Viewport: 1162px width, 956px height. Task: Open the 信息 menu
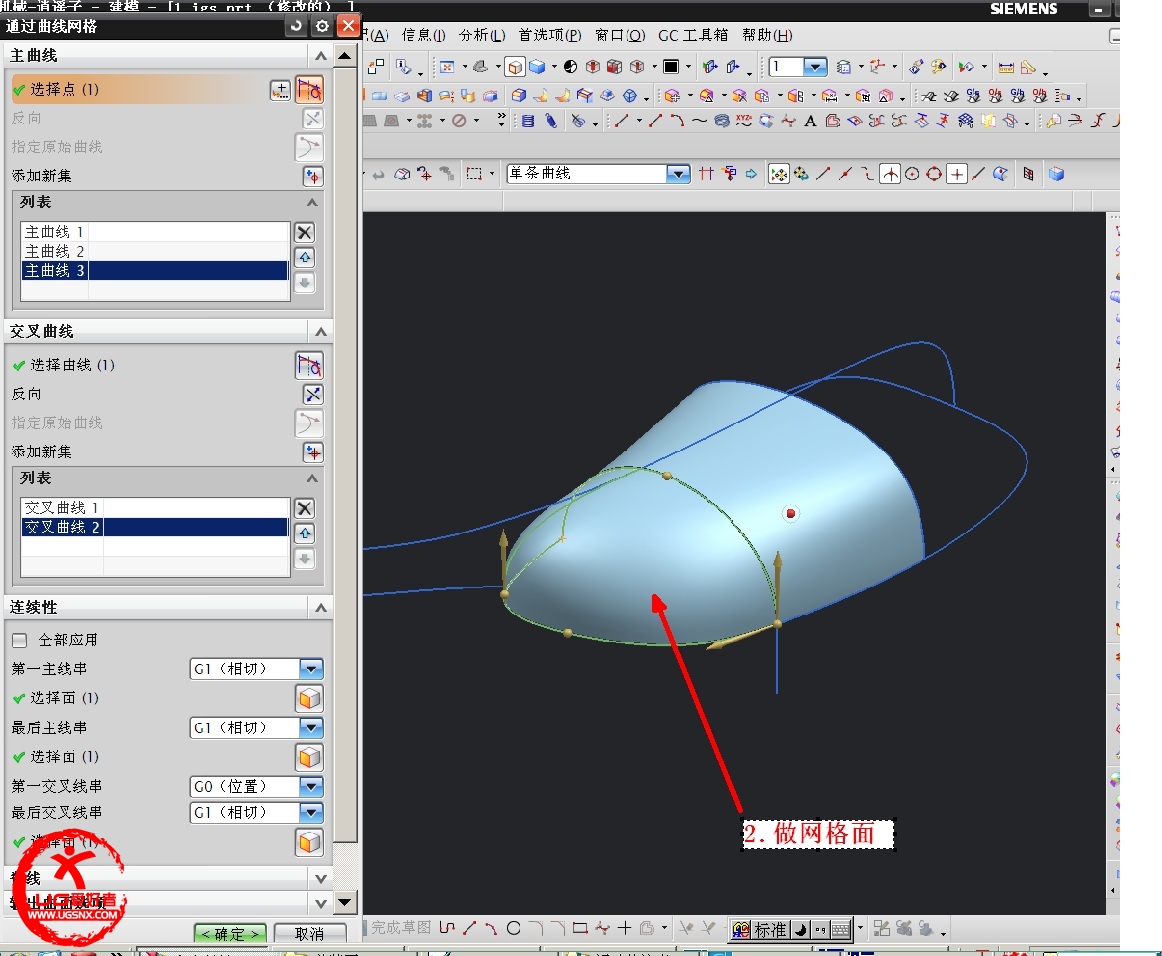(423, 36)
